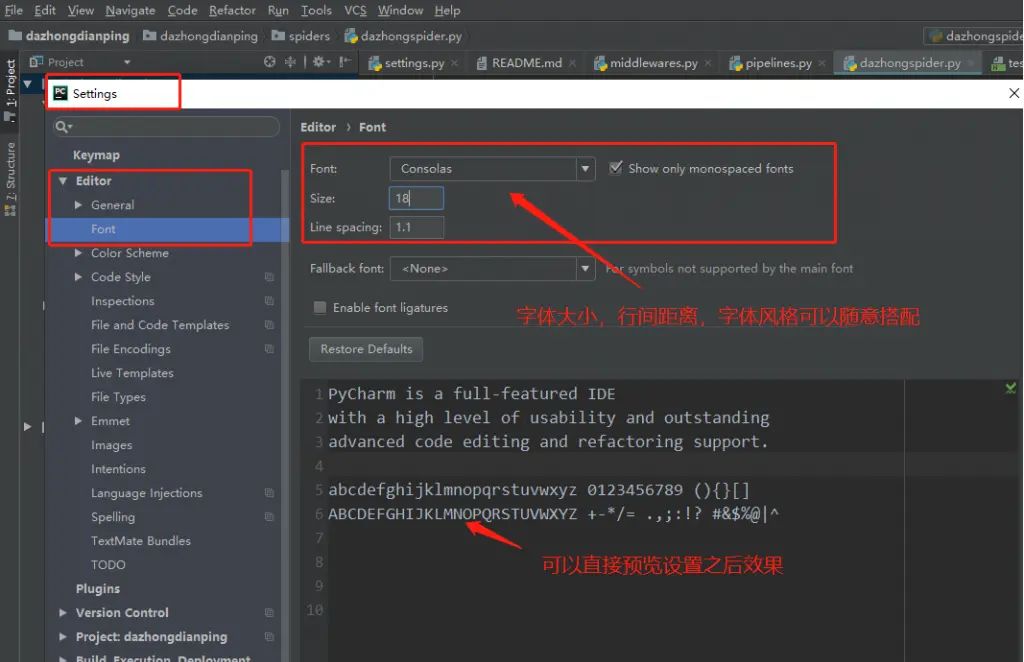1024x662 pixels.
Task: Open the Project panel gear settings
Action: click(321, 61)
